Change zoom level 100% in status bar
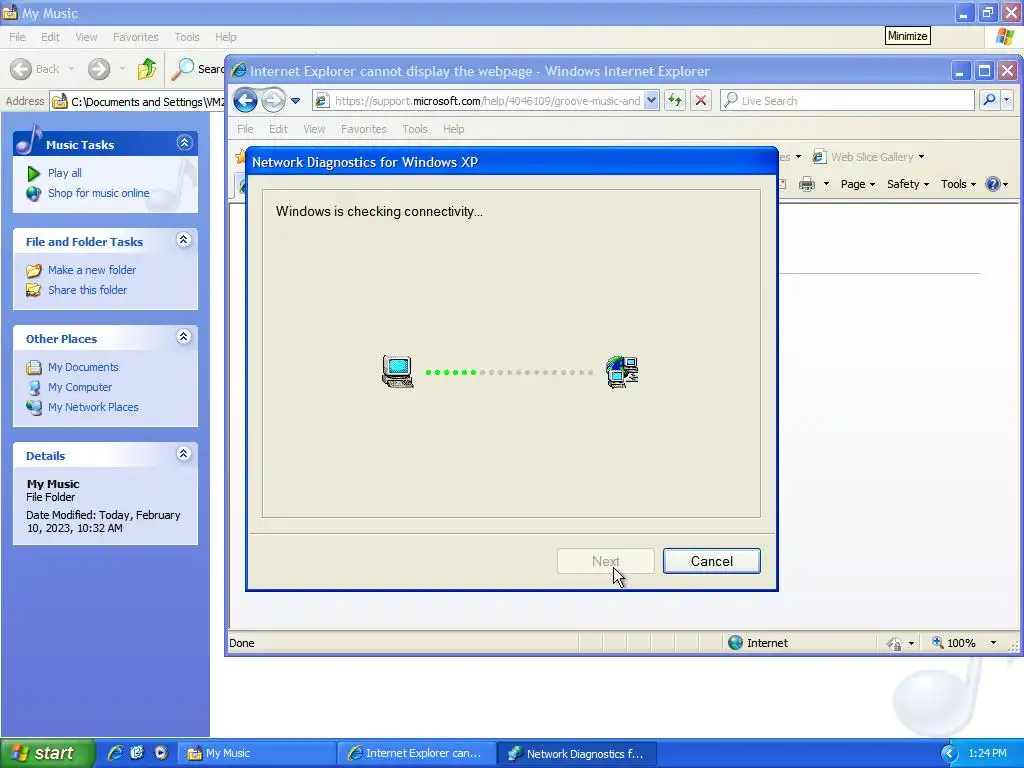 coord(964,643)
